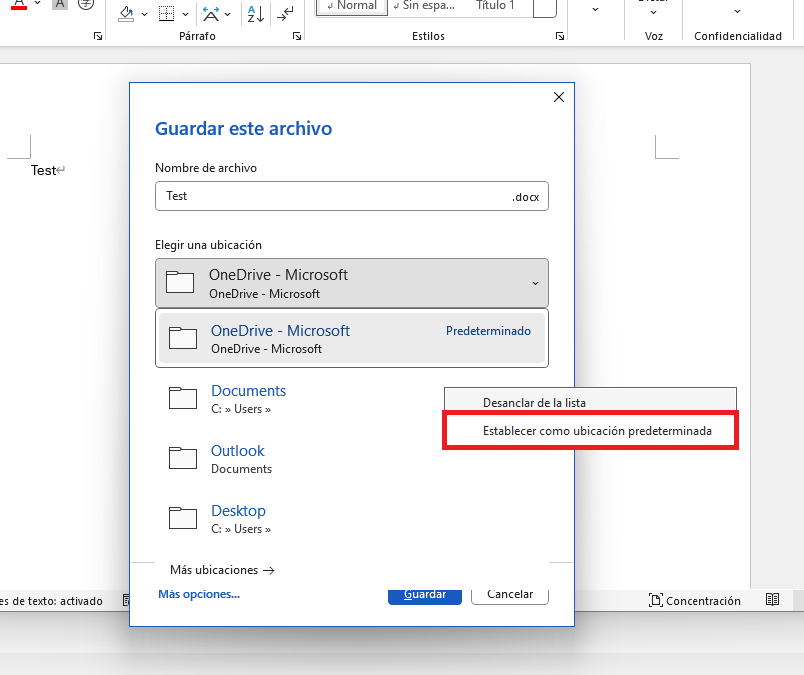Open the Elegir una ubicación dropdown
804x675 pixels.
(x=352, y=283)
